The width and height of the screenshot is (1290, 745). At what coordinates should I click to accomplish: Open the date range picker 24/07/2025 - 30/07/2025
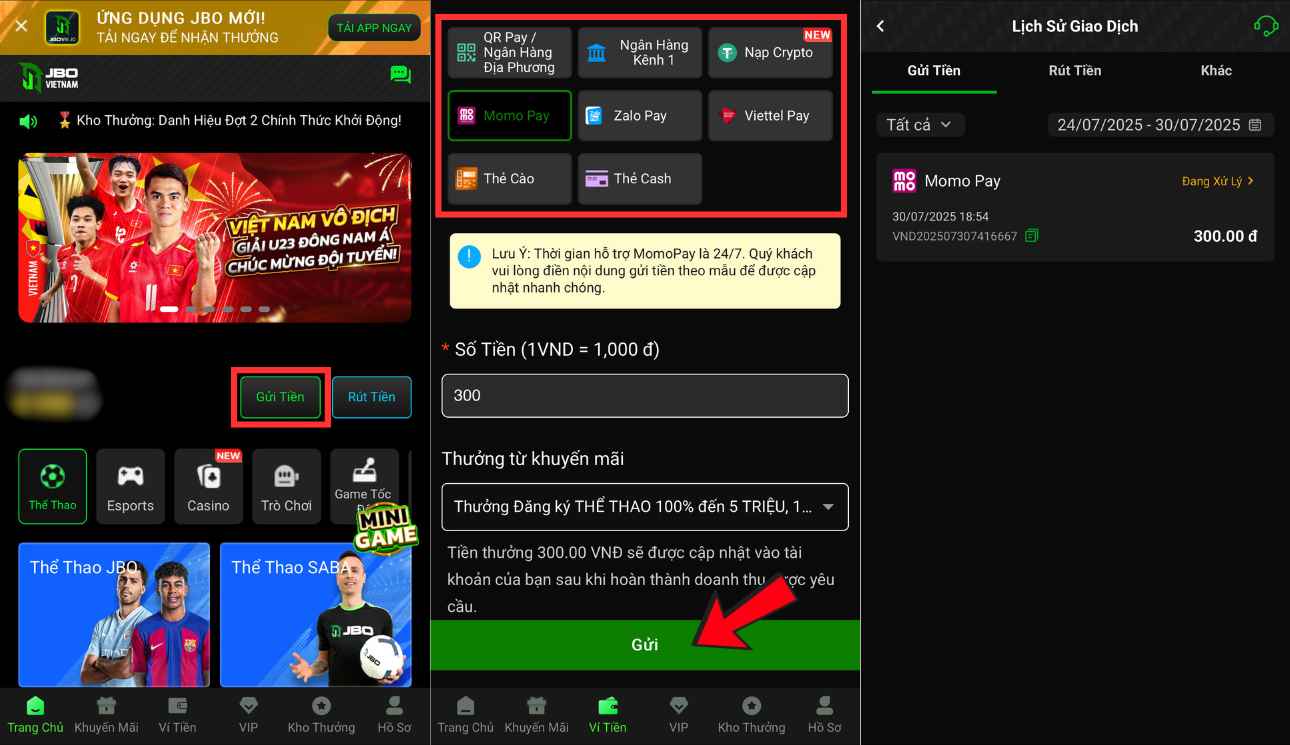[x=1160, y=125]
